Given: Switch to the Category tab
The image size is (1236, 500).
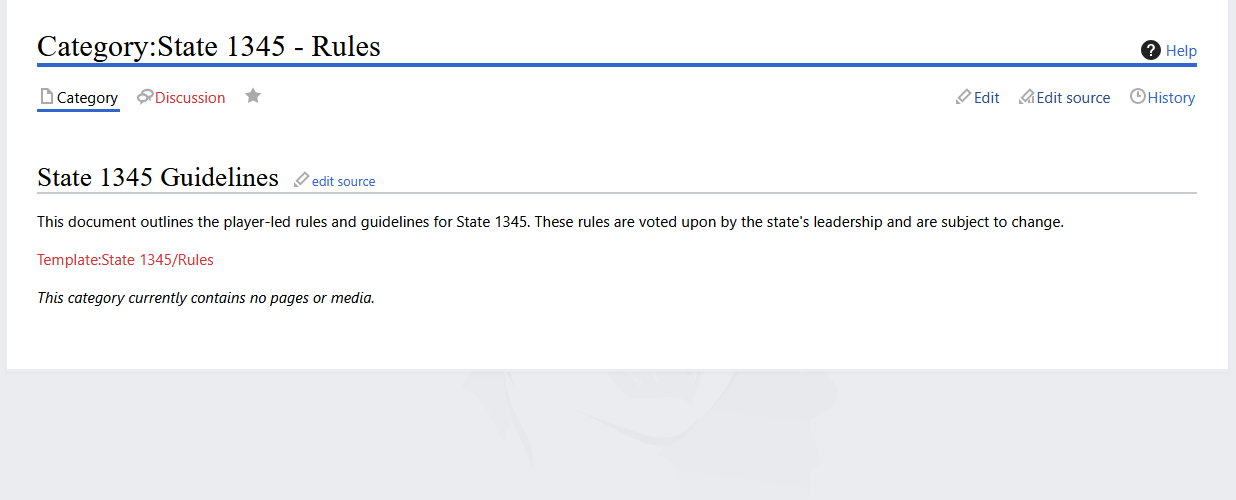Looking at the screenshot, I should tap(87, 98).
